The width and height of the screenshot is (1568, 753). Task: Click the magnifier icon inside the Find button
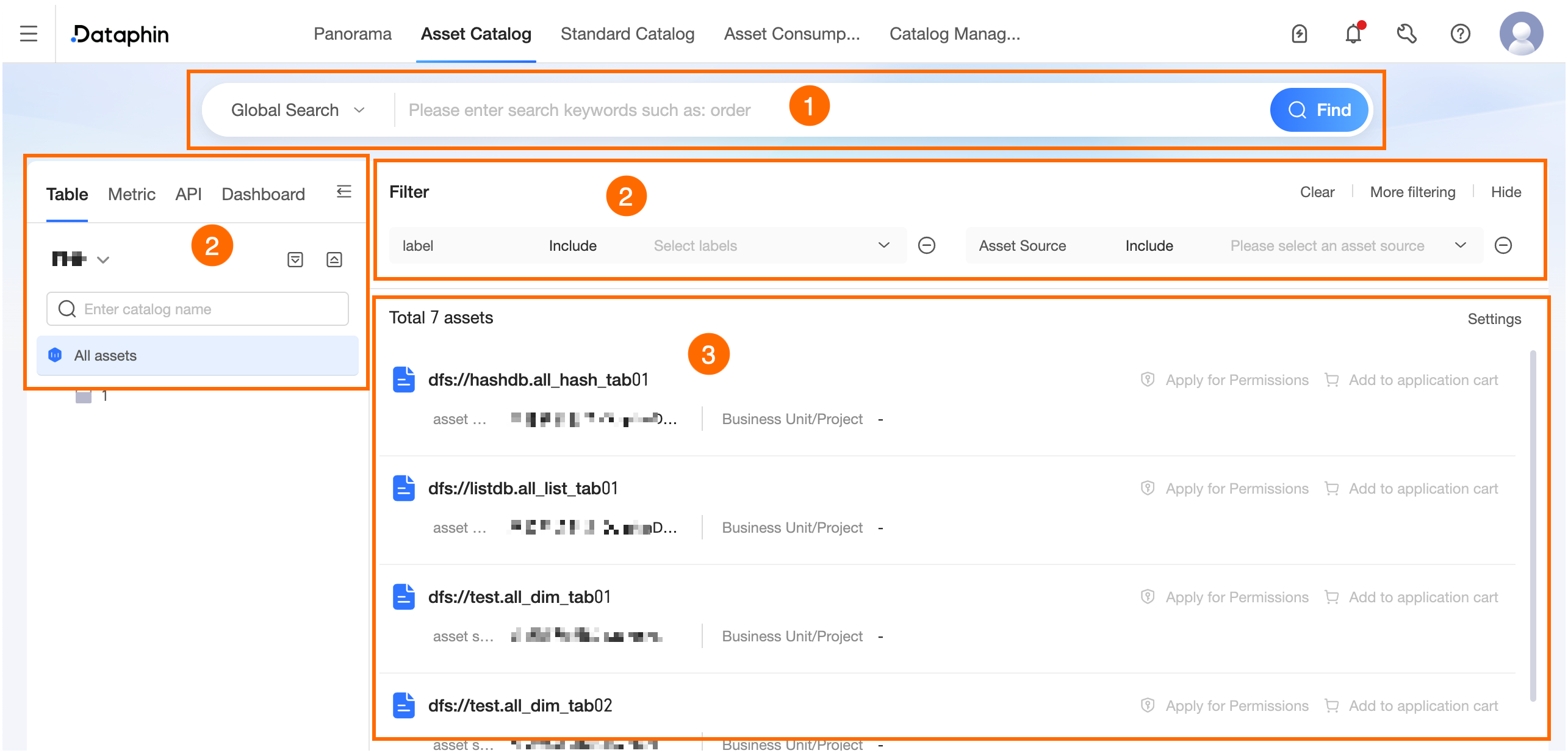pos(1297,110)
